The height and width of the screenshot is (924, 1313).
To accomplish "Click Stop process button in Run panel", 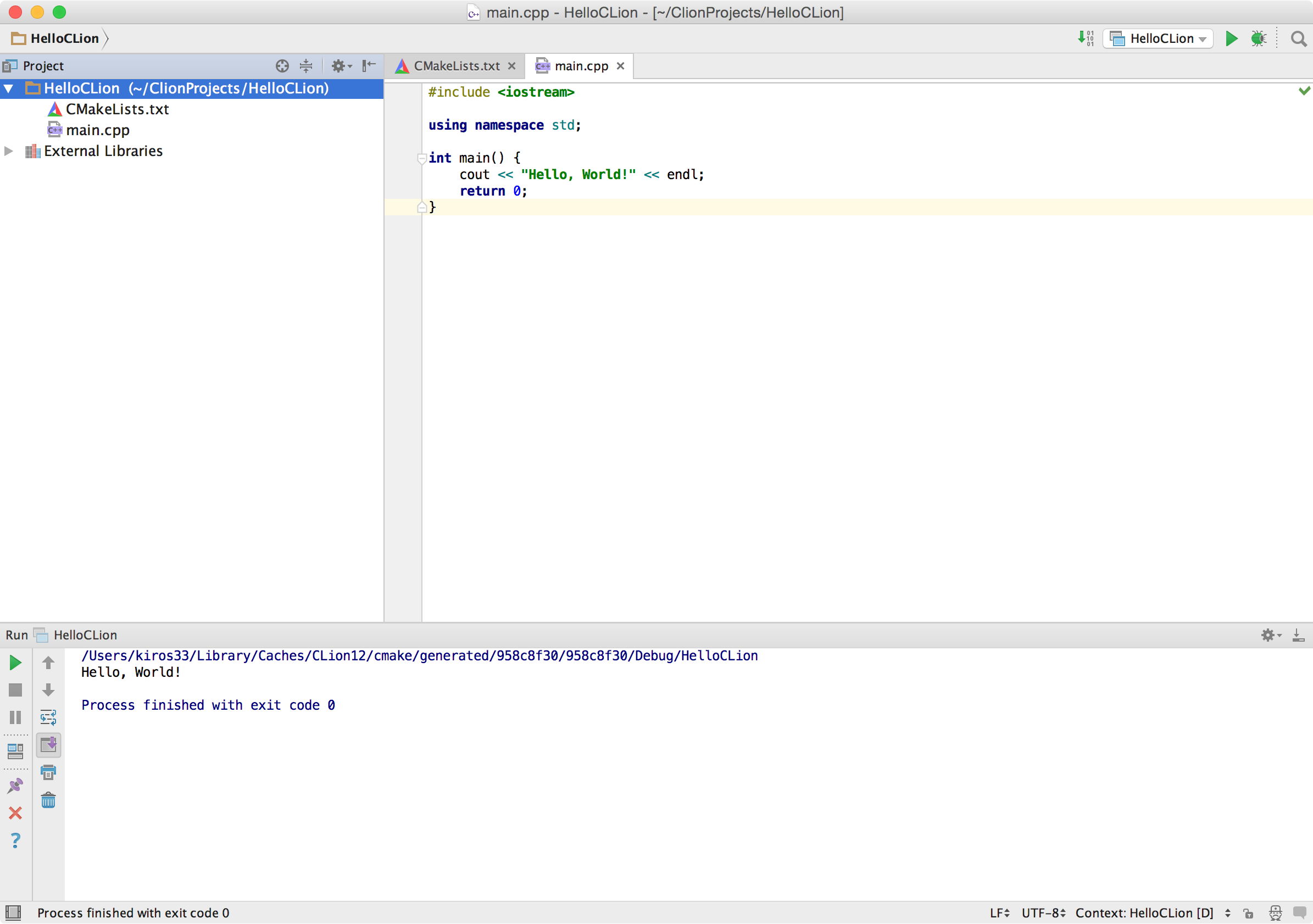I will pos(15,691).
